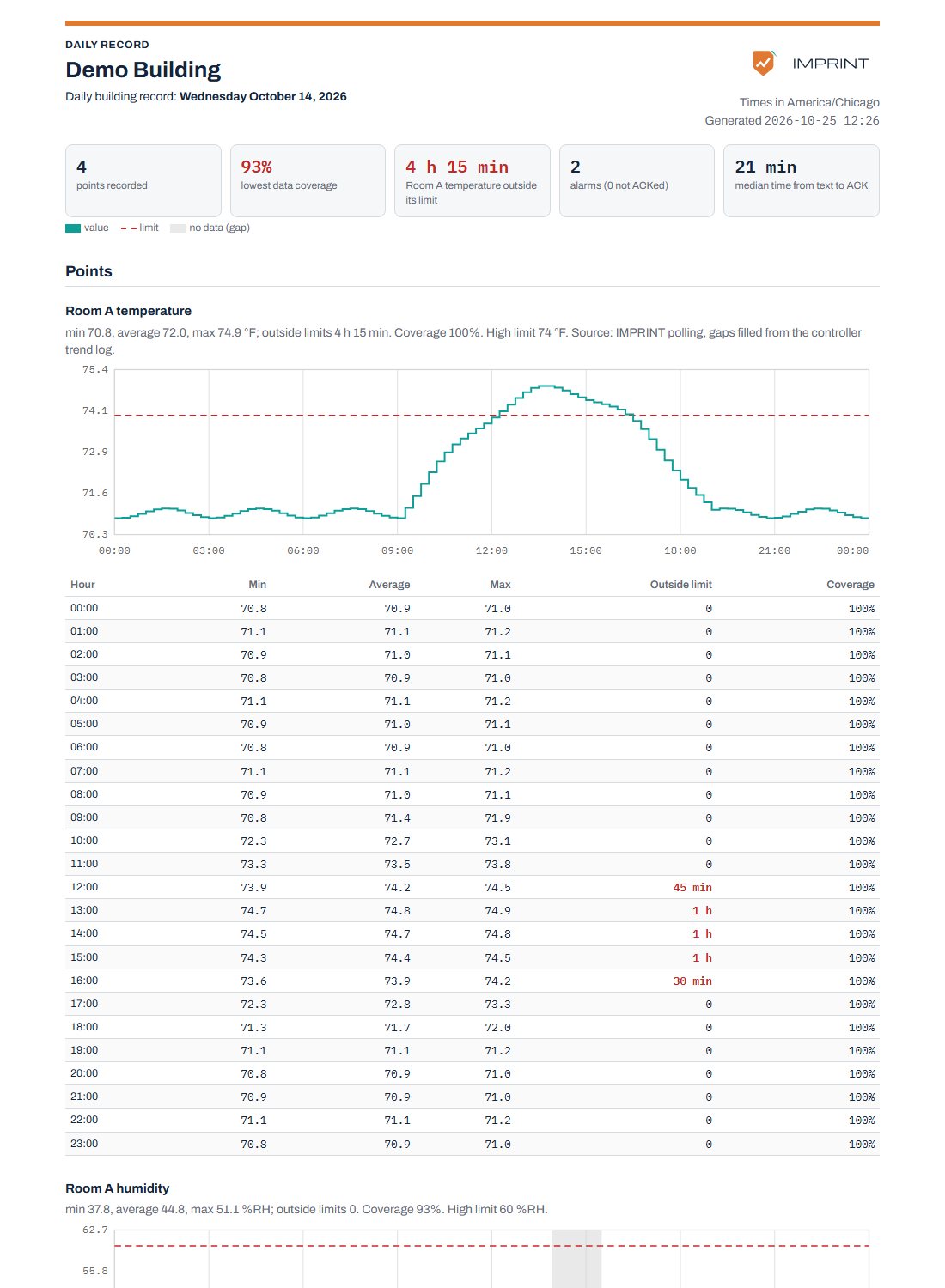945x1288 pixels.
Task: Click the '74.1' temperature chart axis label
Action: click(94, 411)
